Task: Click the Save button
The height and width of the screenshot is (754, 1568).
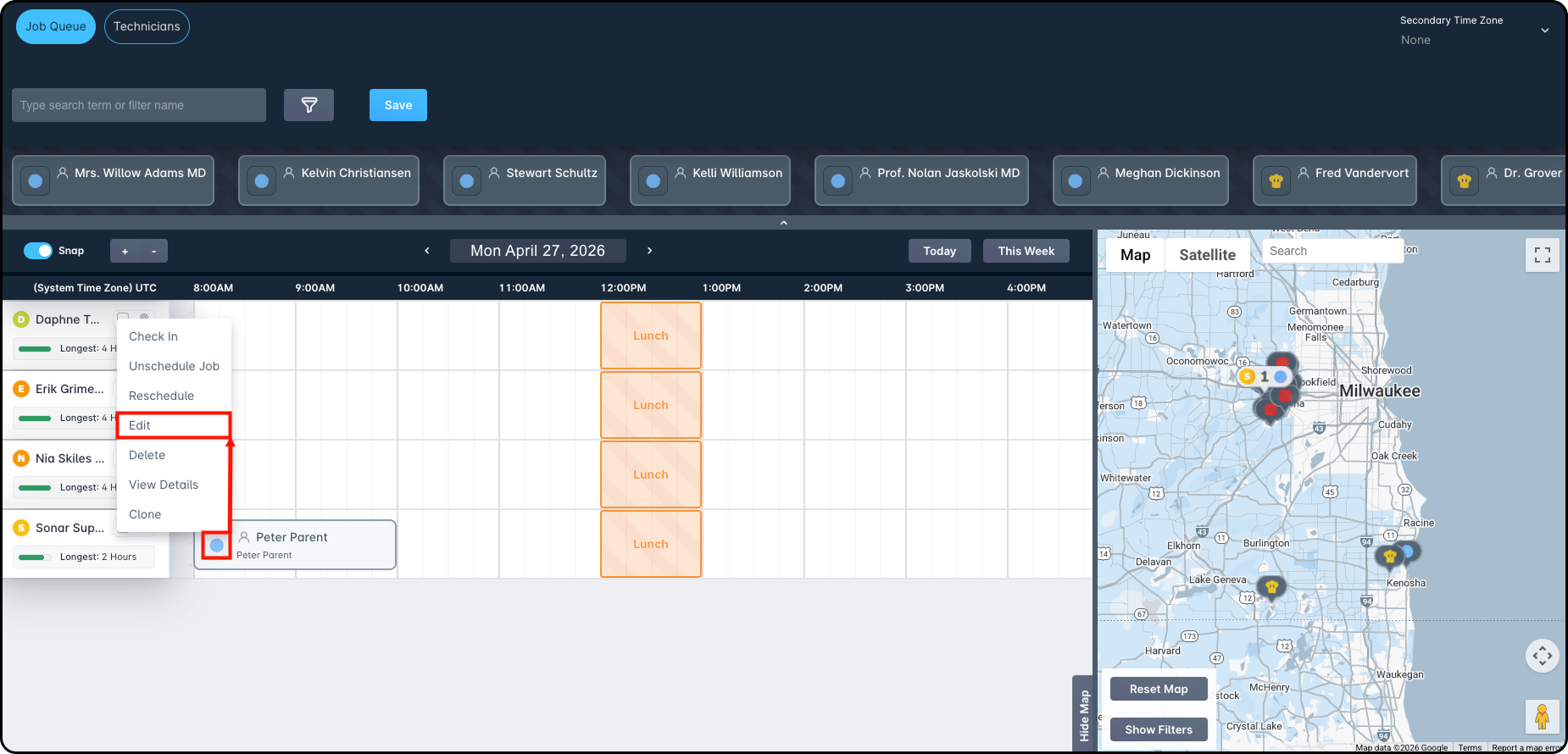Action: tap(398, 105)
